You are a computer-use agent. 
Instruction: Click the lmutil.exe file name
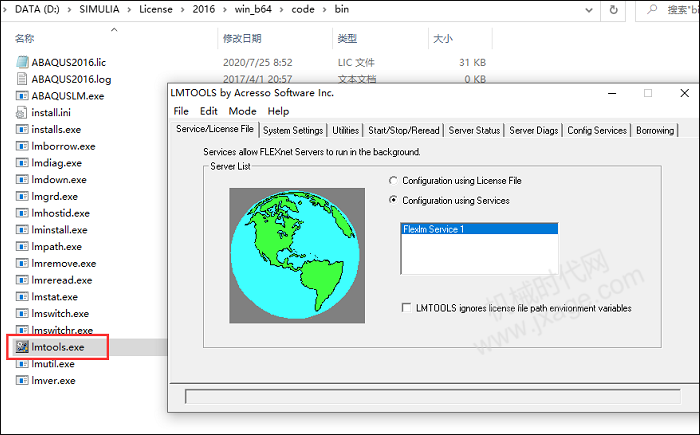53,364
